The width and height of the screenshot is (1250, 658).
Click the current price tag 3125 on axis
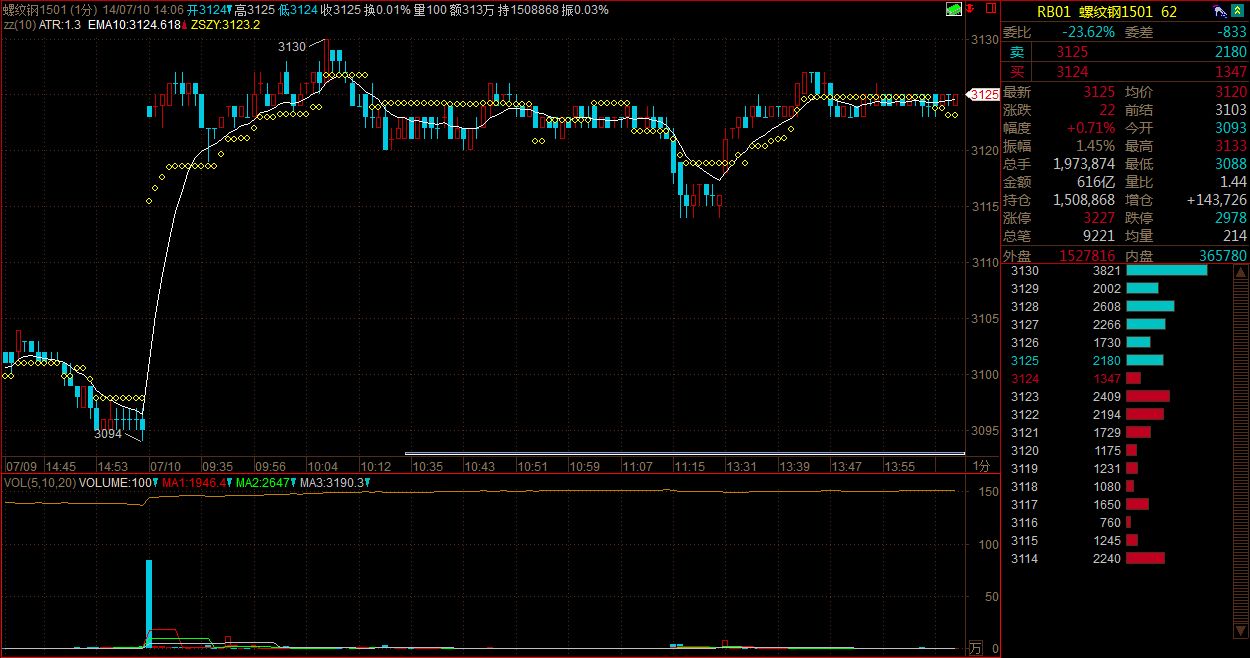click(985, 95)
